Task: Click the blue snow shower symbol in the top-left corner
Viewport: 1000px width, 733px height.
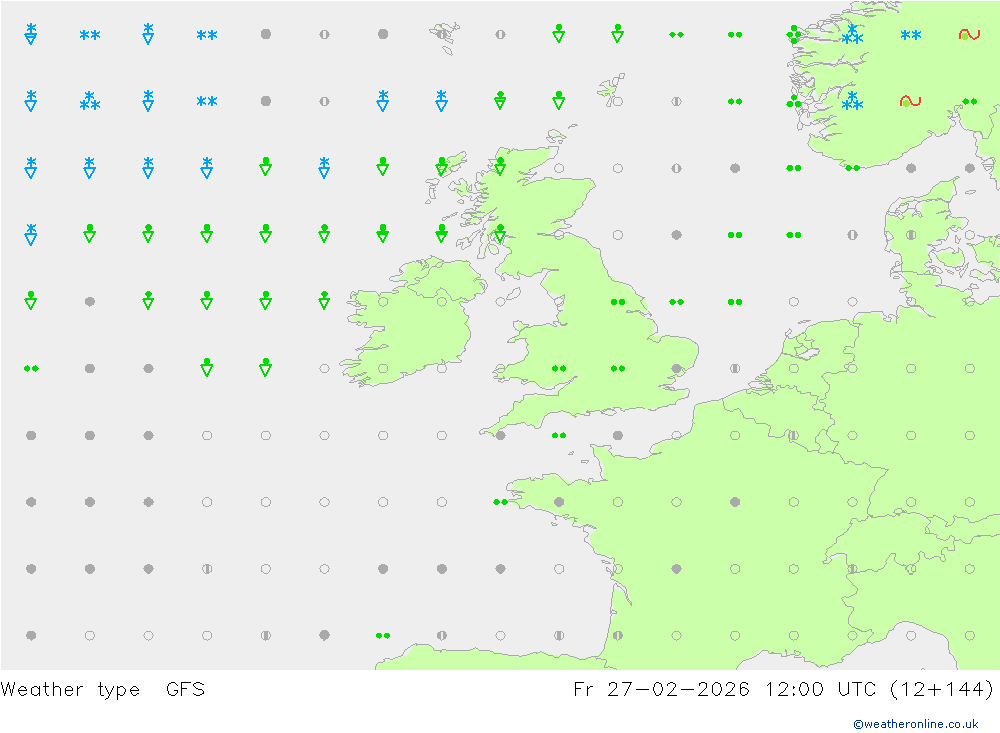Action: click(x=31, y=34)
